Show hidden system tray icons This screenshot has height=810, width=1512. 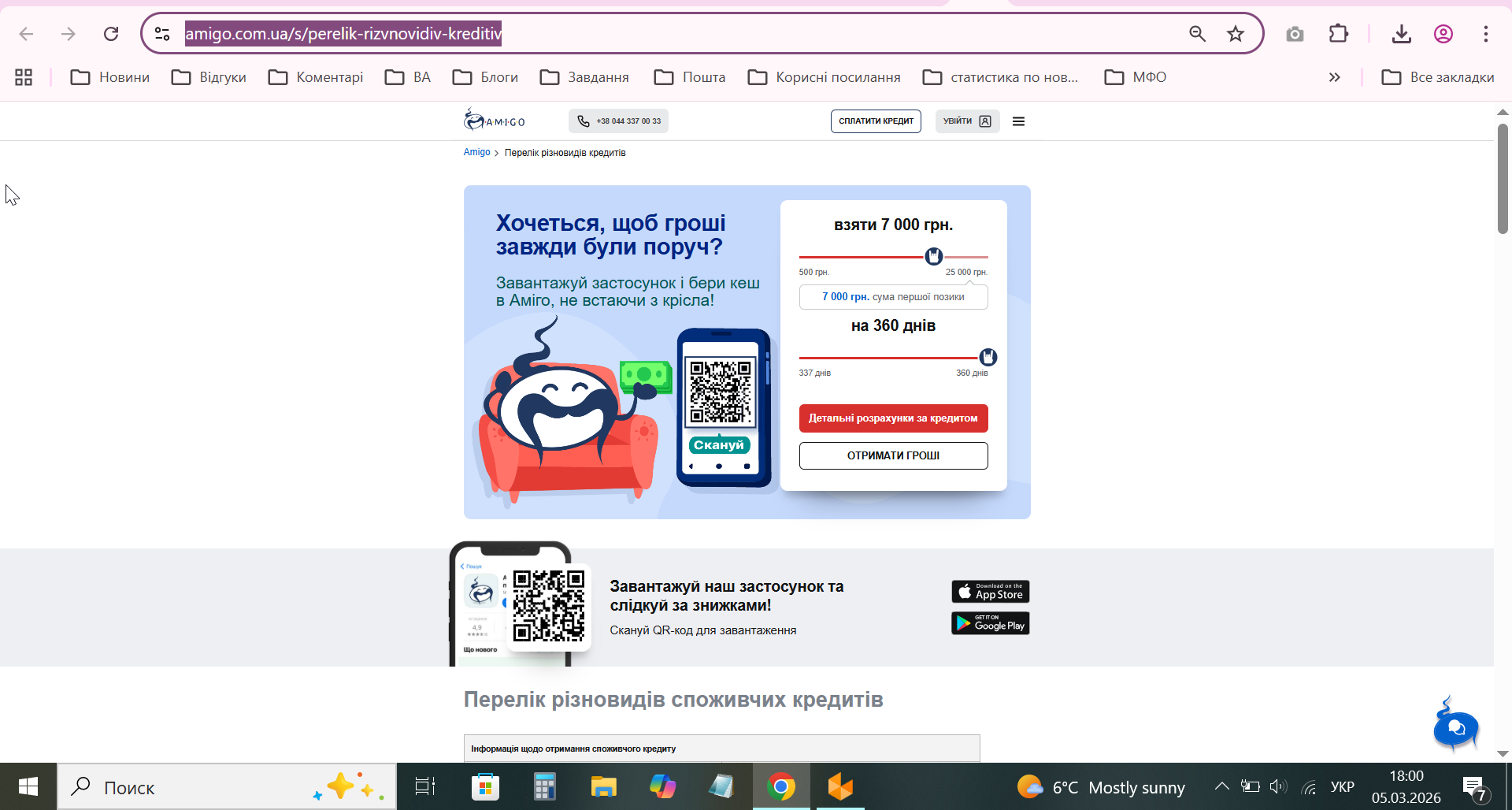1221,786
